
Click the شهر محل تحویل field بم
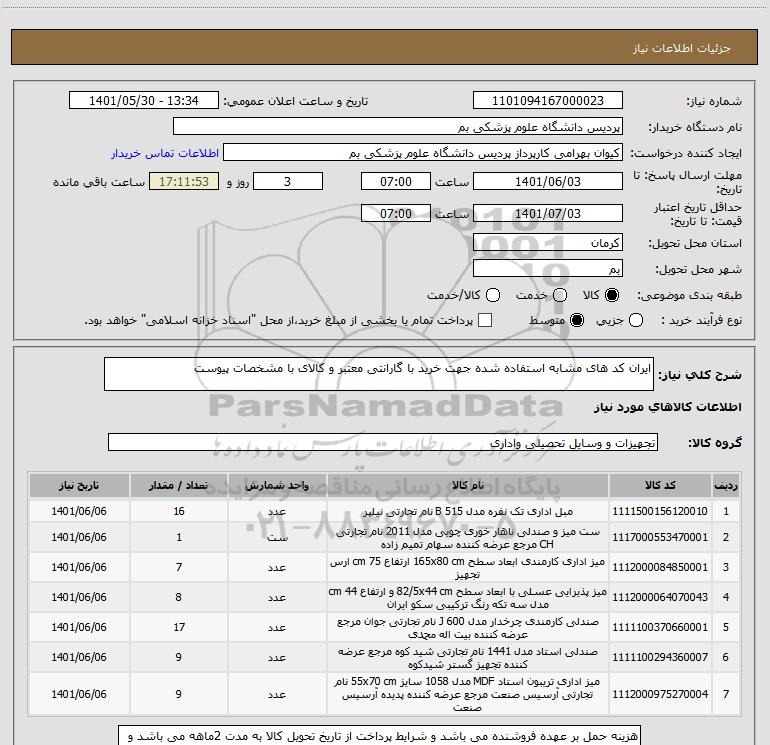548,268
